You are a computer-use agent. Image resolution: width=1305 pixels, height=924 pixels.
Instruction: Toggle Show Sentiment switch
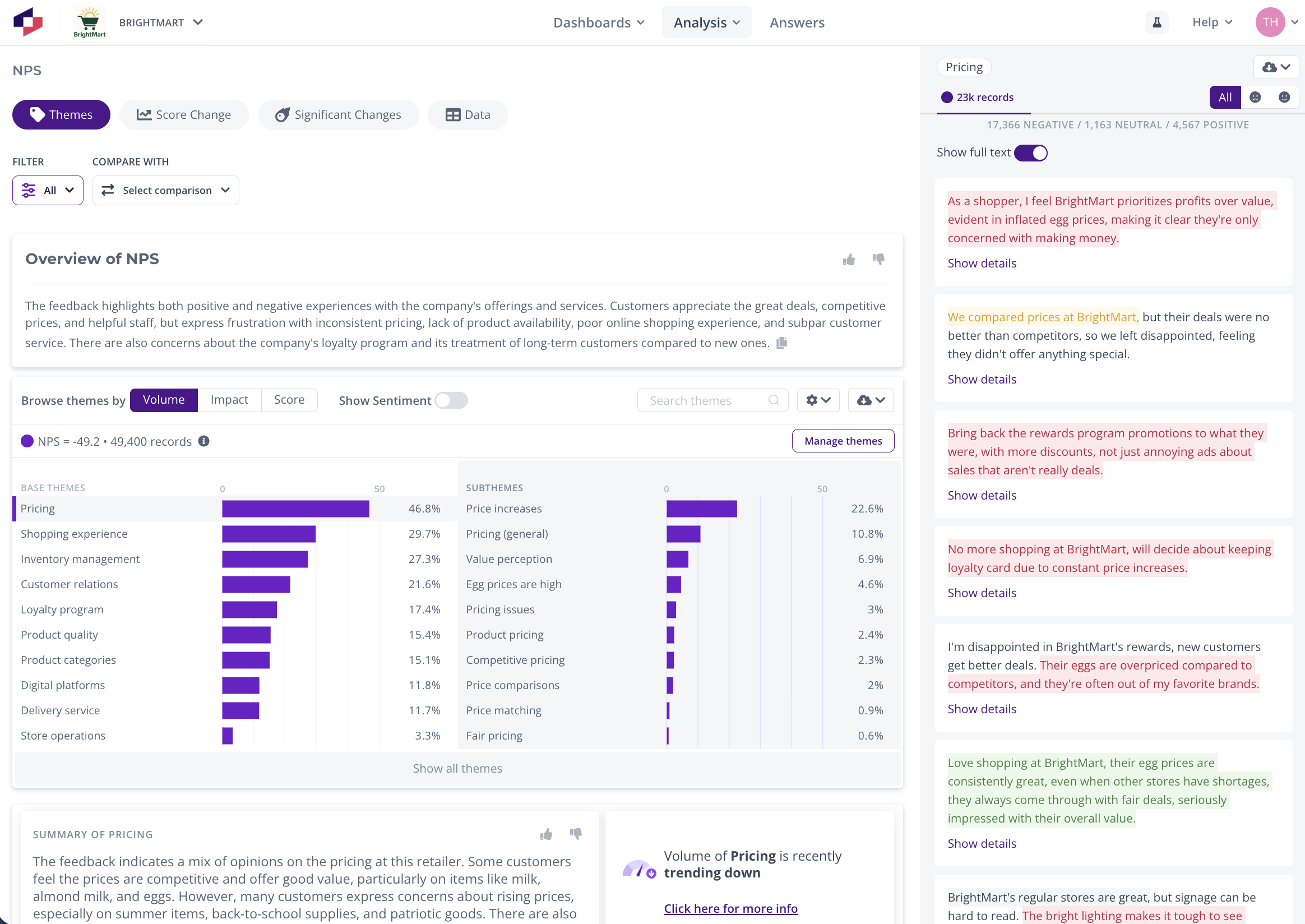click(x=451, y=400)
